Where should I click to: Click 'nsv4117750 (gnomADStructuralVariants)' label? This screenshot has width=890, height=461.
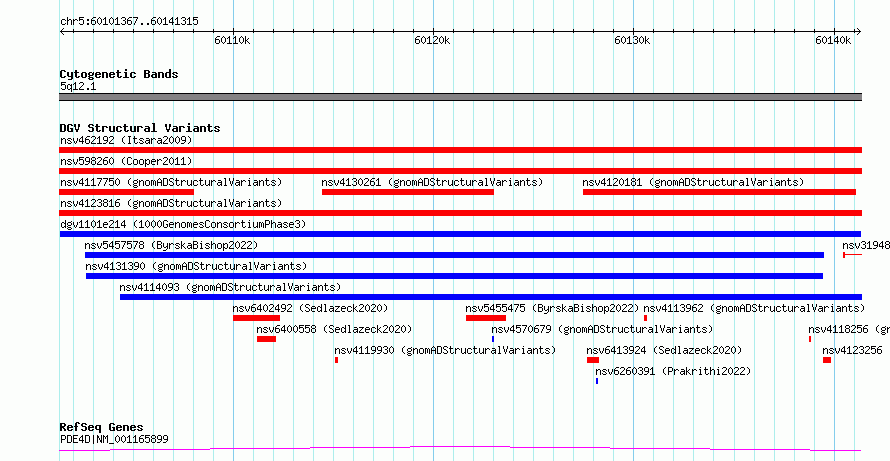[x=171, y=182]
